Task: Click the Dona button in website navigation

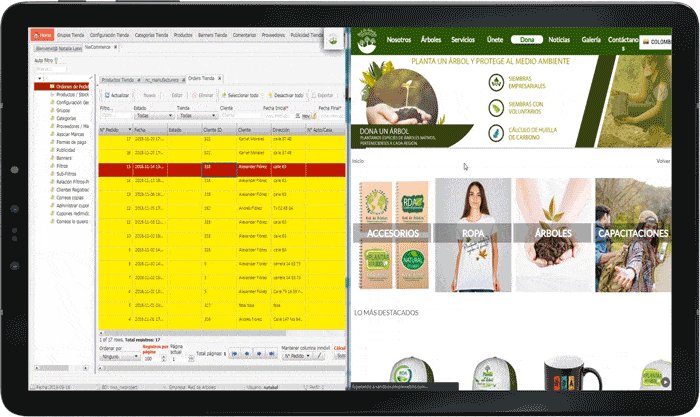Action: tap(526, 40)
